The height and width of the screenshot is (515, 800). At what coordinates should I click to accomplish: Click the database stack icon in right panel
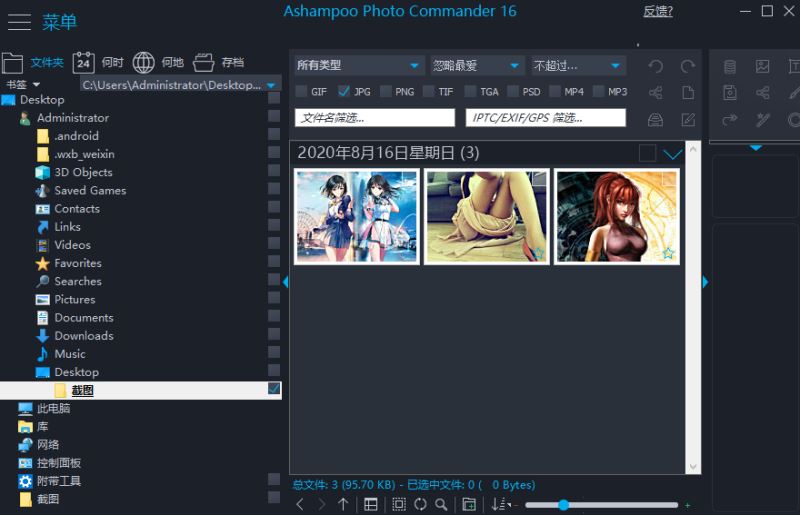click(730, 66)
